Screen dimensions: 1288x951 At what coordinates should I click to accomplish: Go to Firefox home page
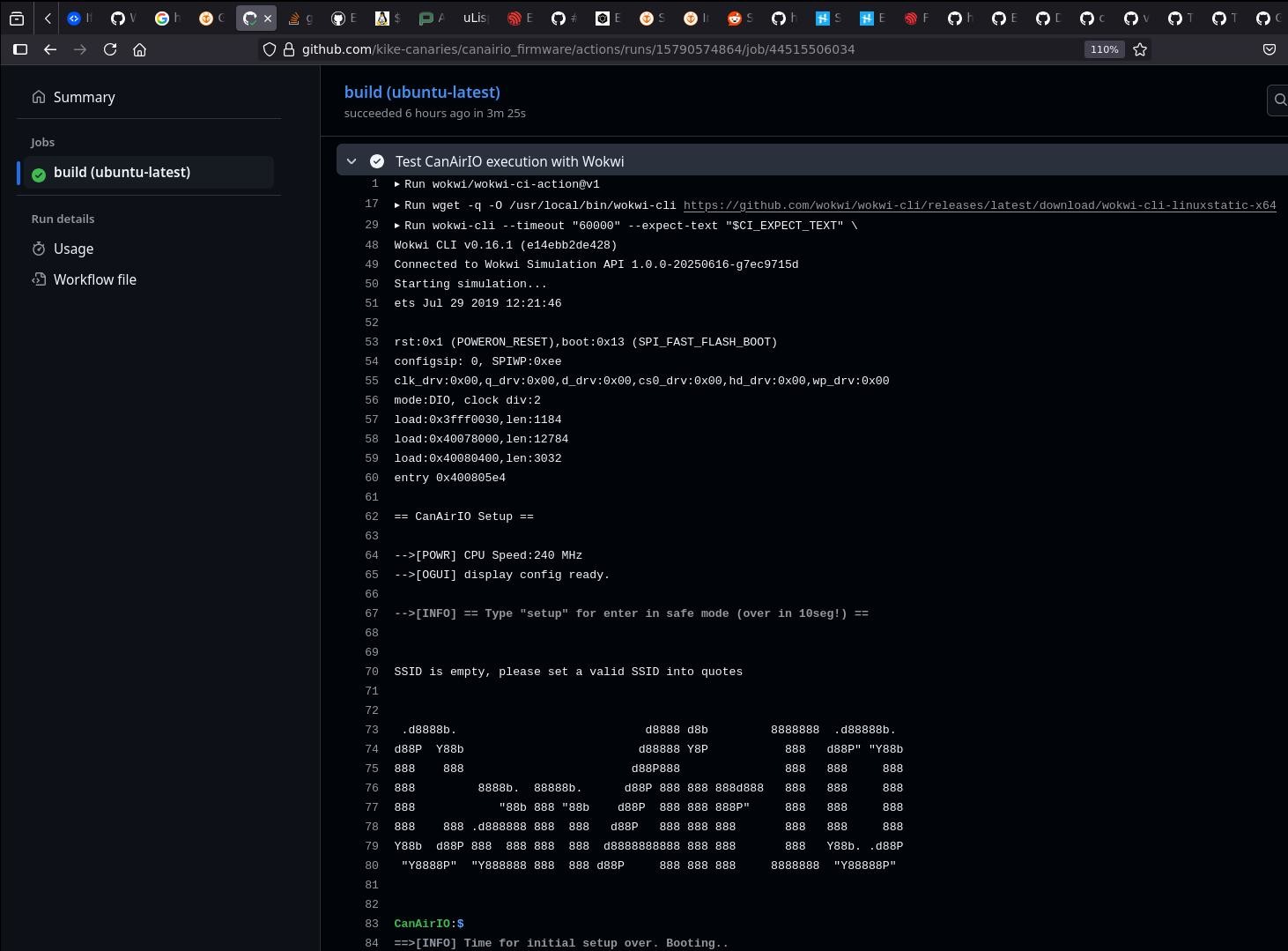tap(139, 49)
